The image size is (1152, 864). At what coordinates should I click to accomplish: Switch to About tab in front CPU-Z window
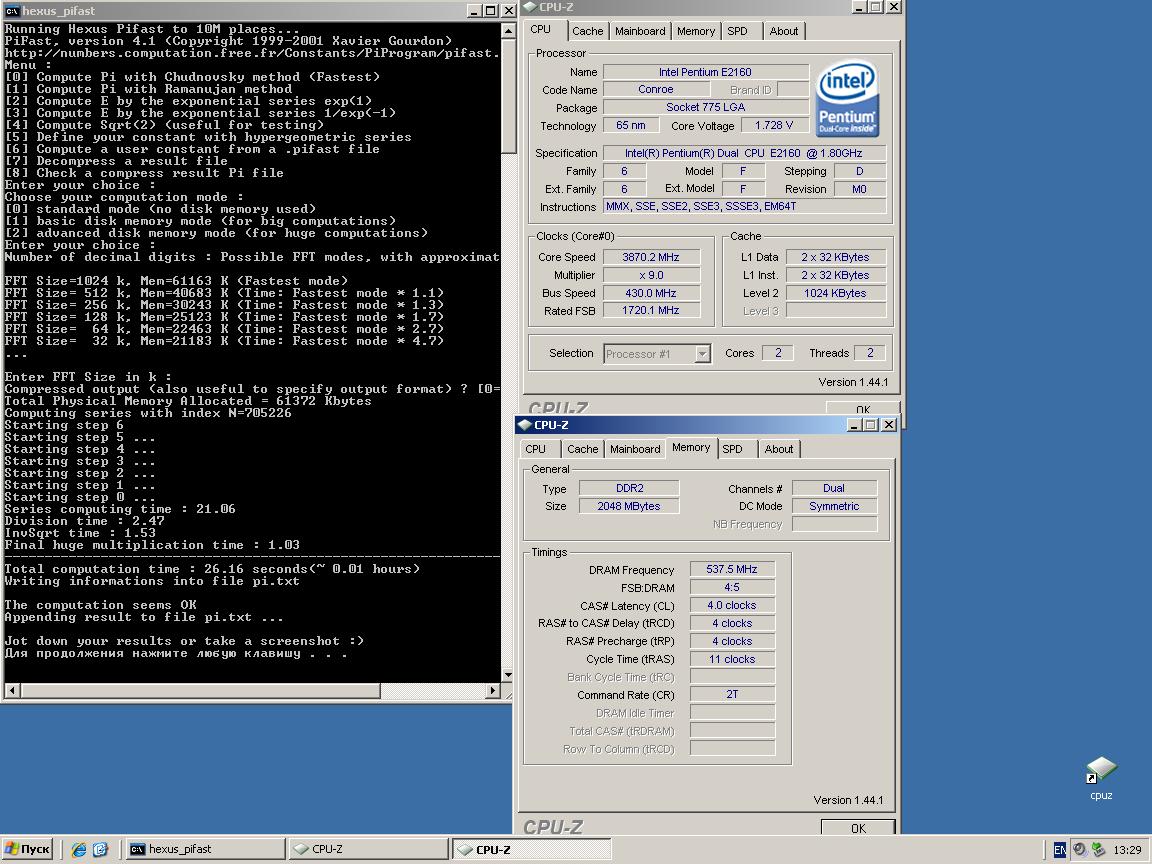click(x=779, y=449)
